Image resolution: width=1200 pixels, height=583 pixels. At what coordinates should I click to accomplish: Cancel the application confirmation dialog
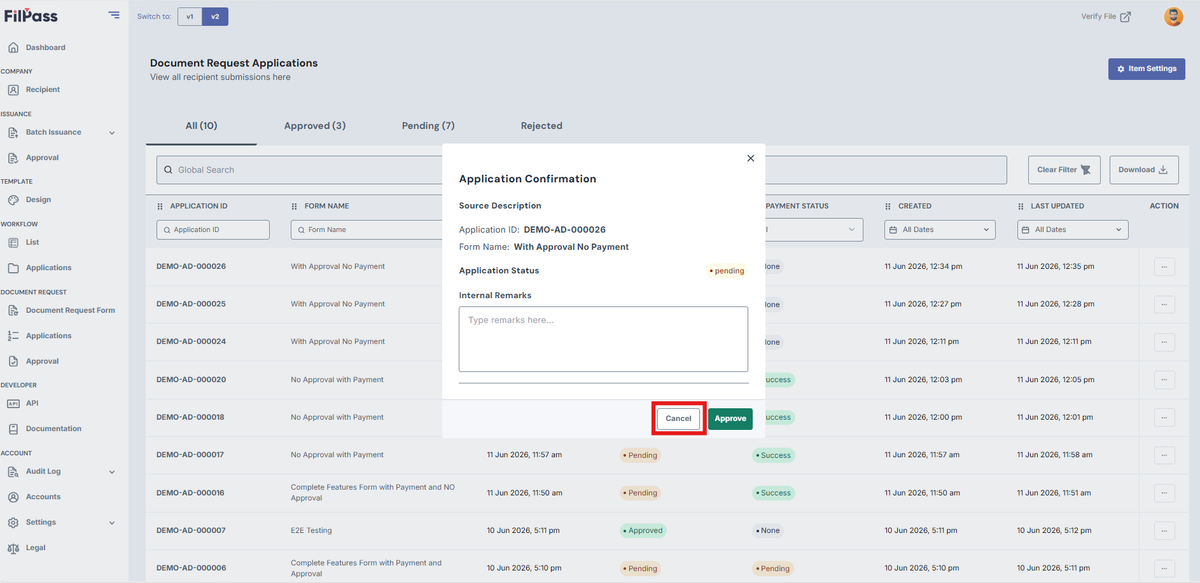coord(679,419)
